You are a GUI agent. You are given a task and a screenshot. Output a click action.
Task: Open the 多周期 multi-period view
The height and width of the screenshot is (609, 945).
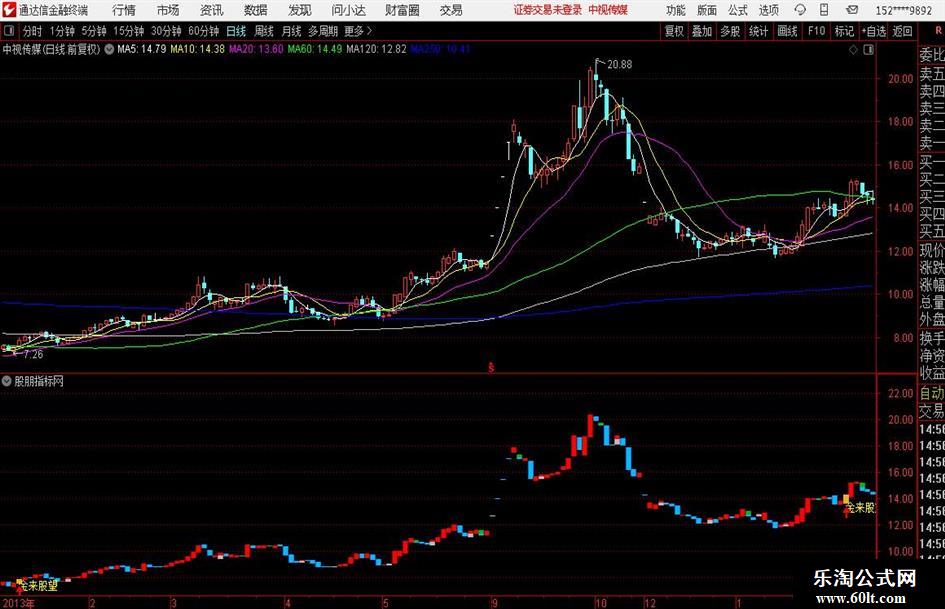[x=323, y=31]
